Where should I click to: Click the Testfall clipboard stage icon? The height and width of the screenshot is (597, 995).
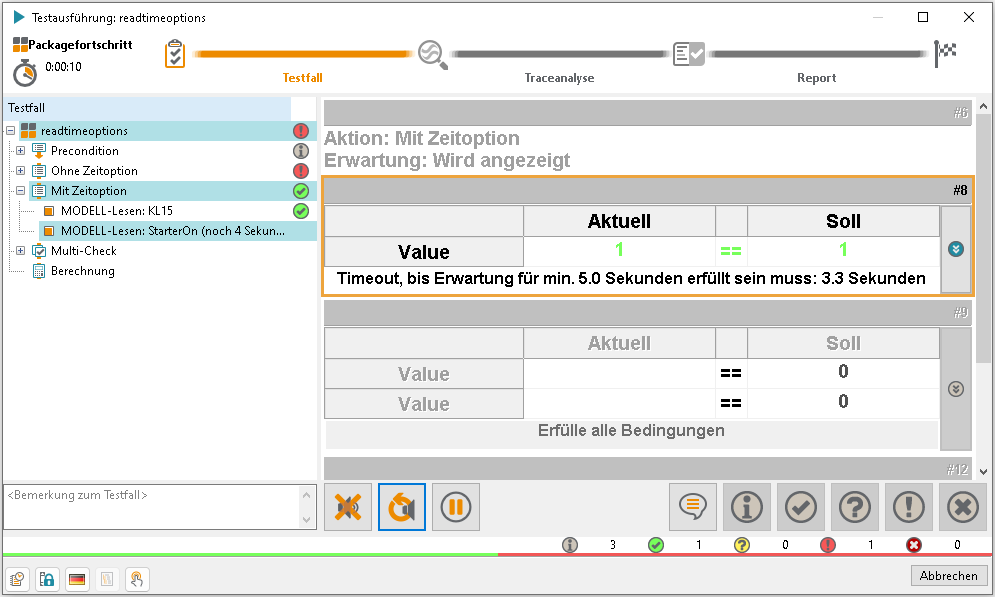click(175, 54)
